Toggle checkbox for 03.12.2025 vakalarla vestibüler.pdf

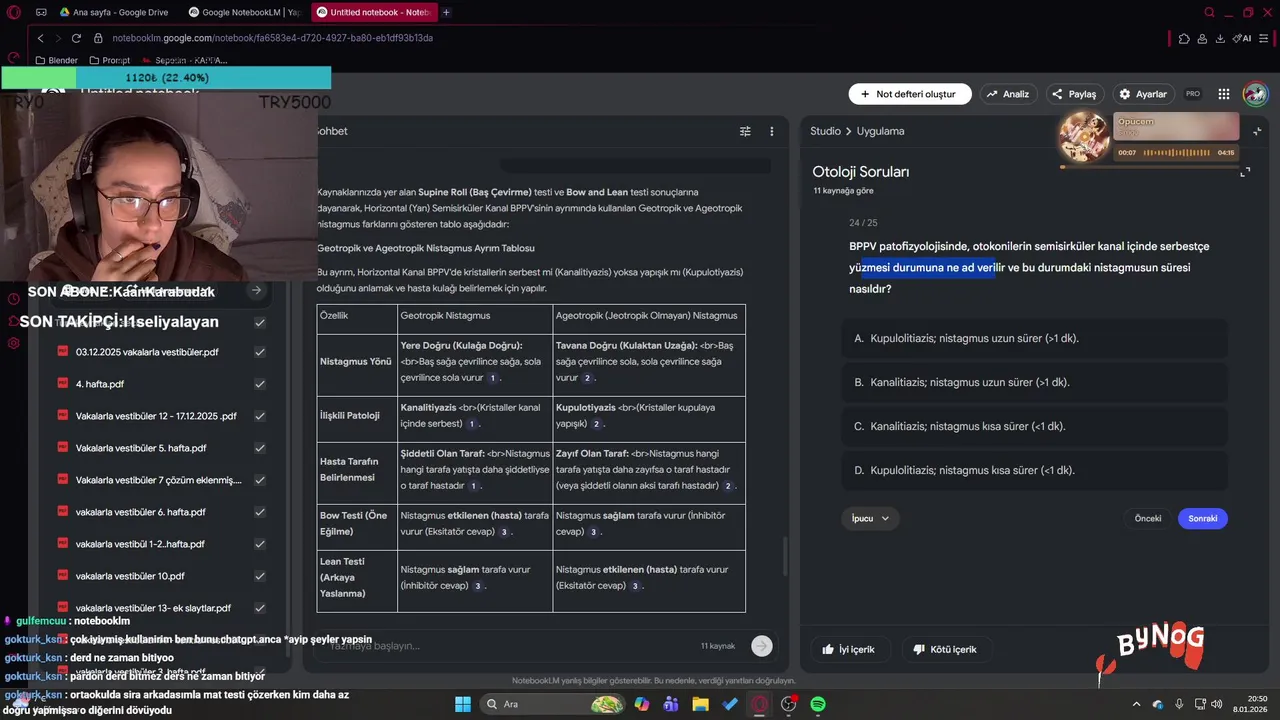click(260, 352)
